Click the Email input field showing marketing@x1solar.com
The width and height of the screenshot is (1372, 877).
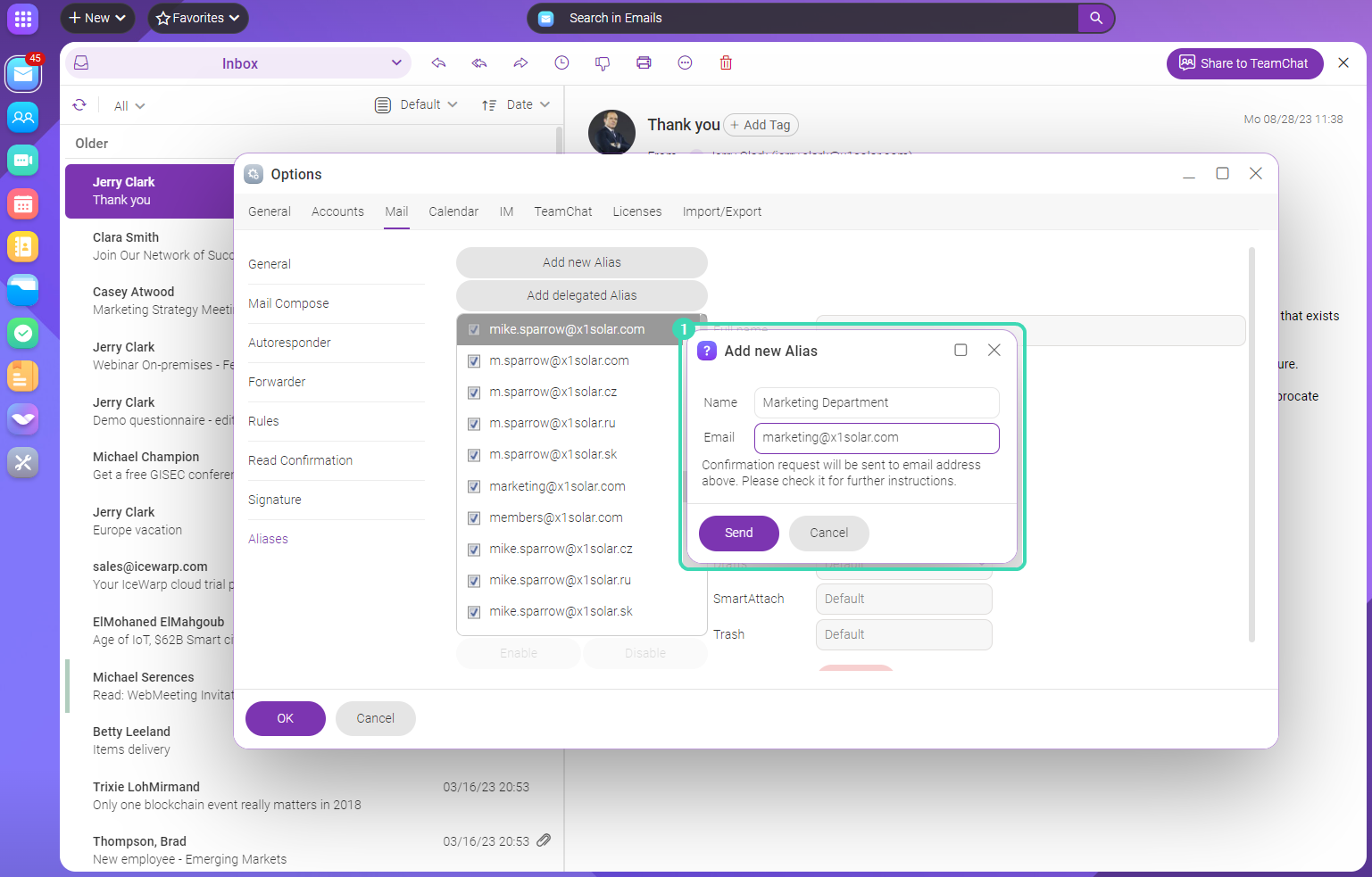pyautogui.click(x=876, y=438)
